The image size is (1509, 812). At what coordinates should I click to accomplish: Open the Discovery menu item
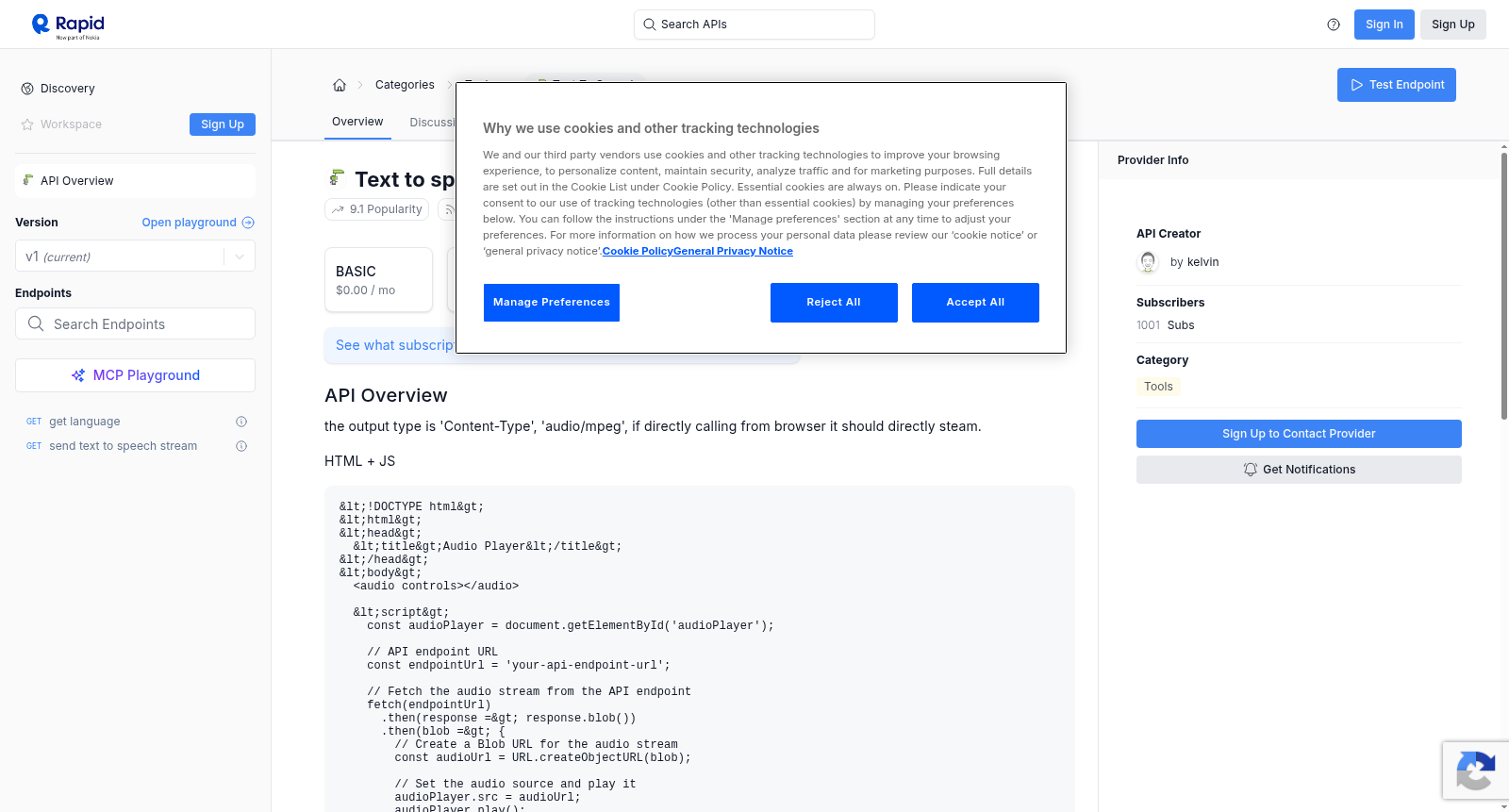click(x=68, y=89)
